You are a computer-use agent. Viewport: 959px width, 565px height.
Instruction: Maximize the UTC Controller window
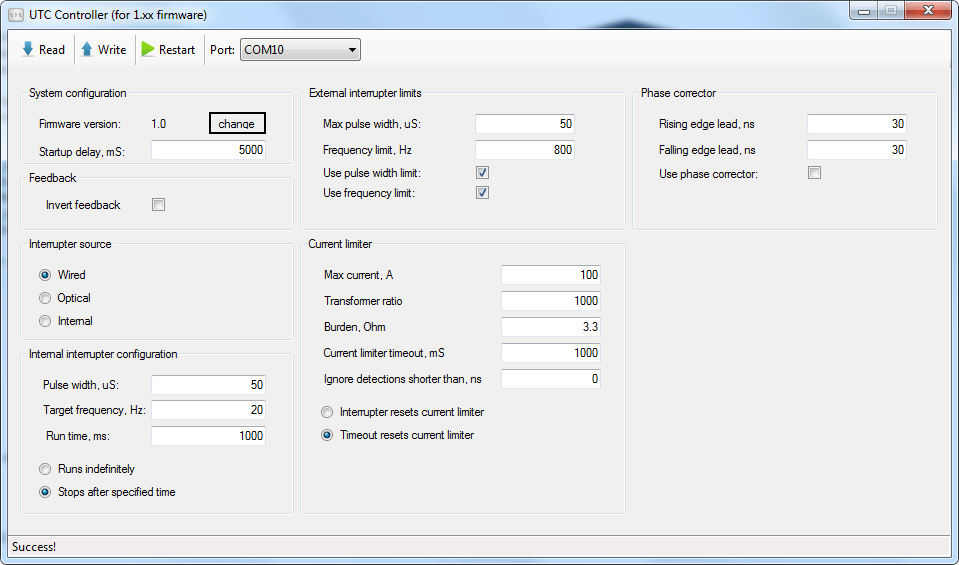889,11
